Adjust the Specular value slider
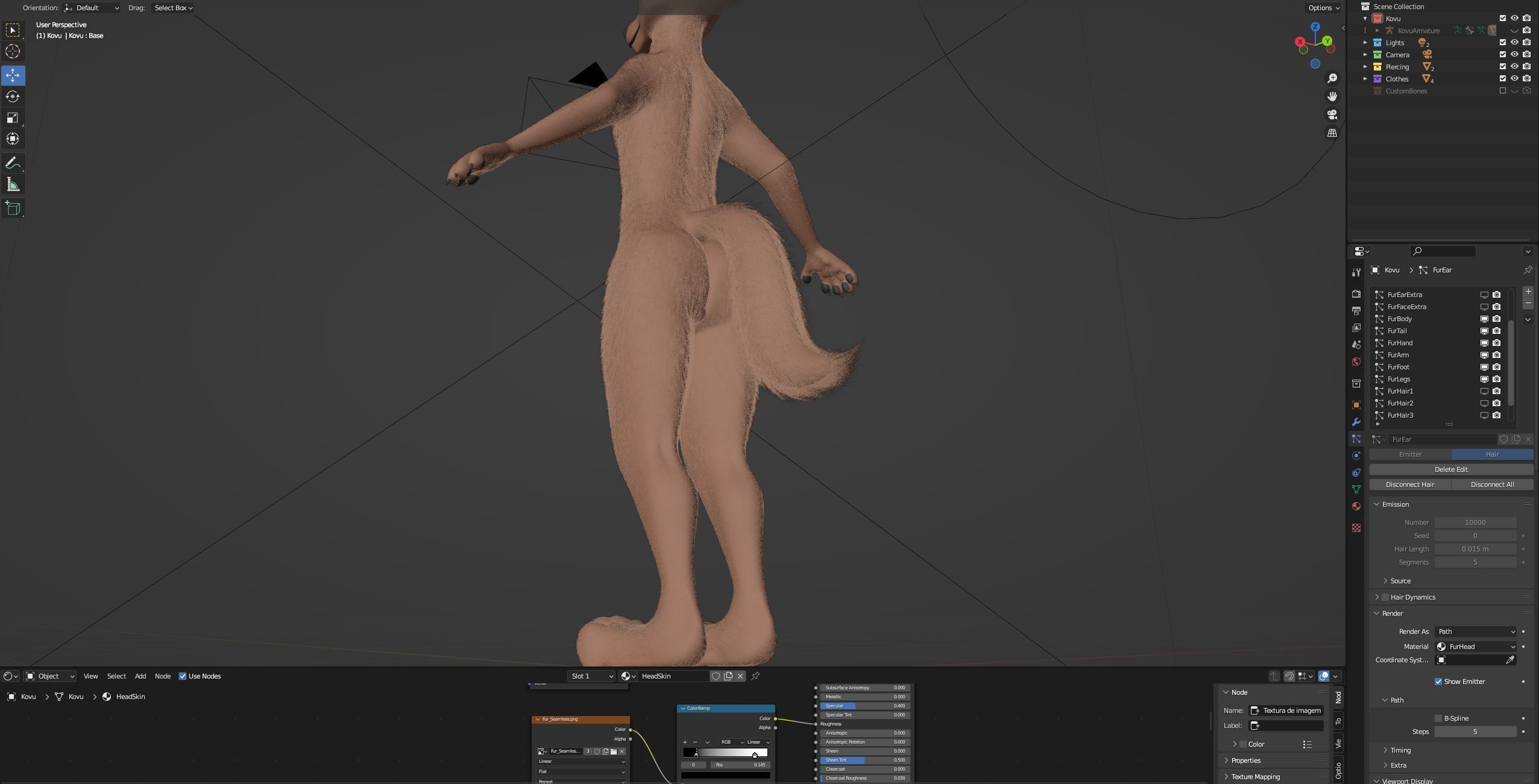This screenshot has height=784, width=1539. coord(865,706)
